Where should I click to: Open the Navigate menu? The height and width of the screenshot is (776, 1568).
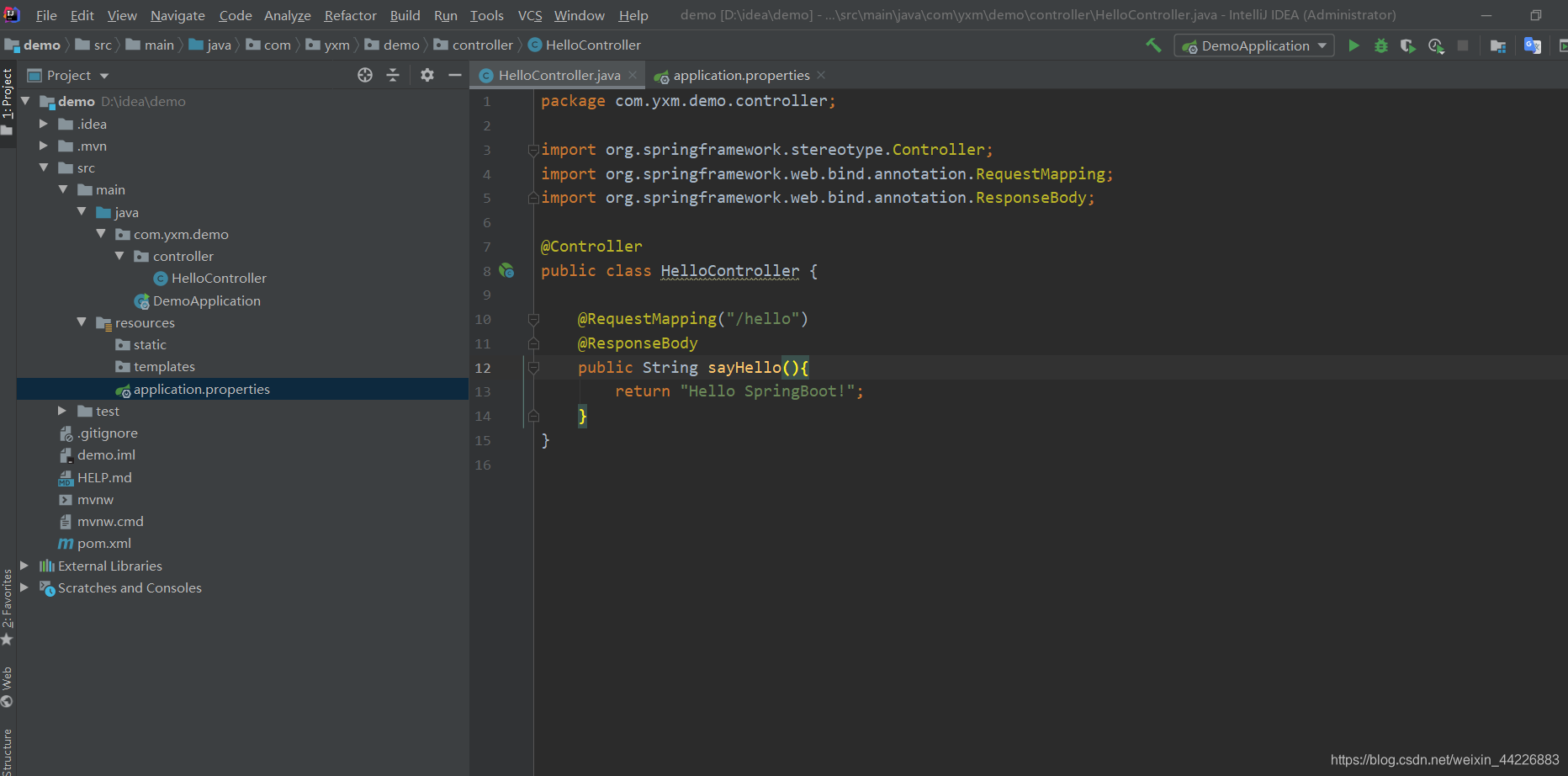(177, 15)
